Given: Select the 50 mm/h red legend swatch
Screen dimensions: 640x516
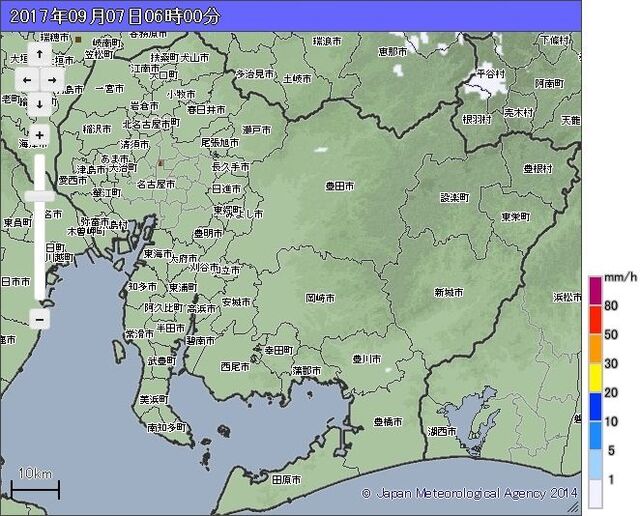Looking at the screenshot, I should coord(596,320).
